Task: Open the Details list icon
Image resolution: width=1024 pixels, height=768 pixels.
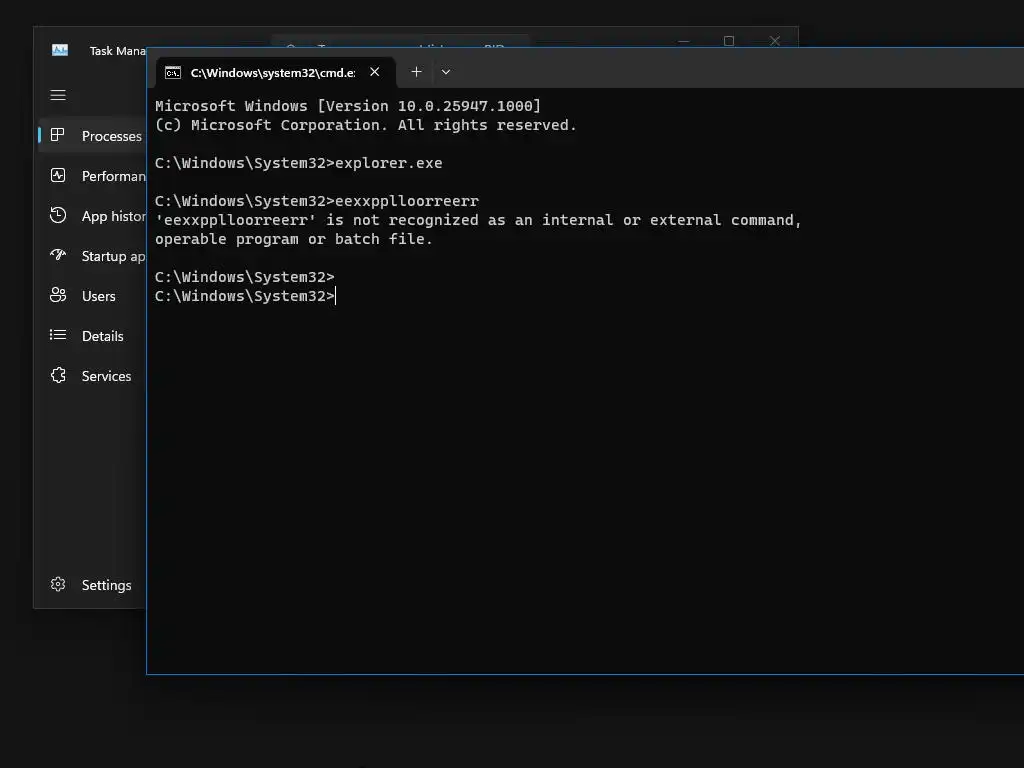Action: click(x=57, y=335)
